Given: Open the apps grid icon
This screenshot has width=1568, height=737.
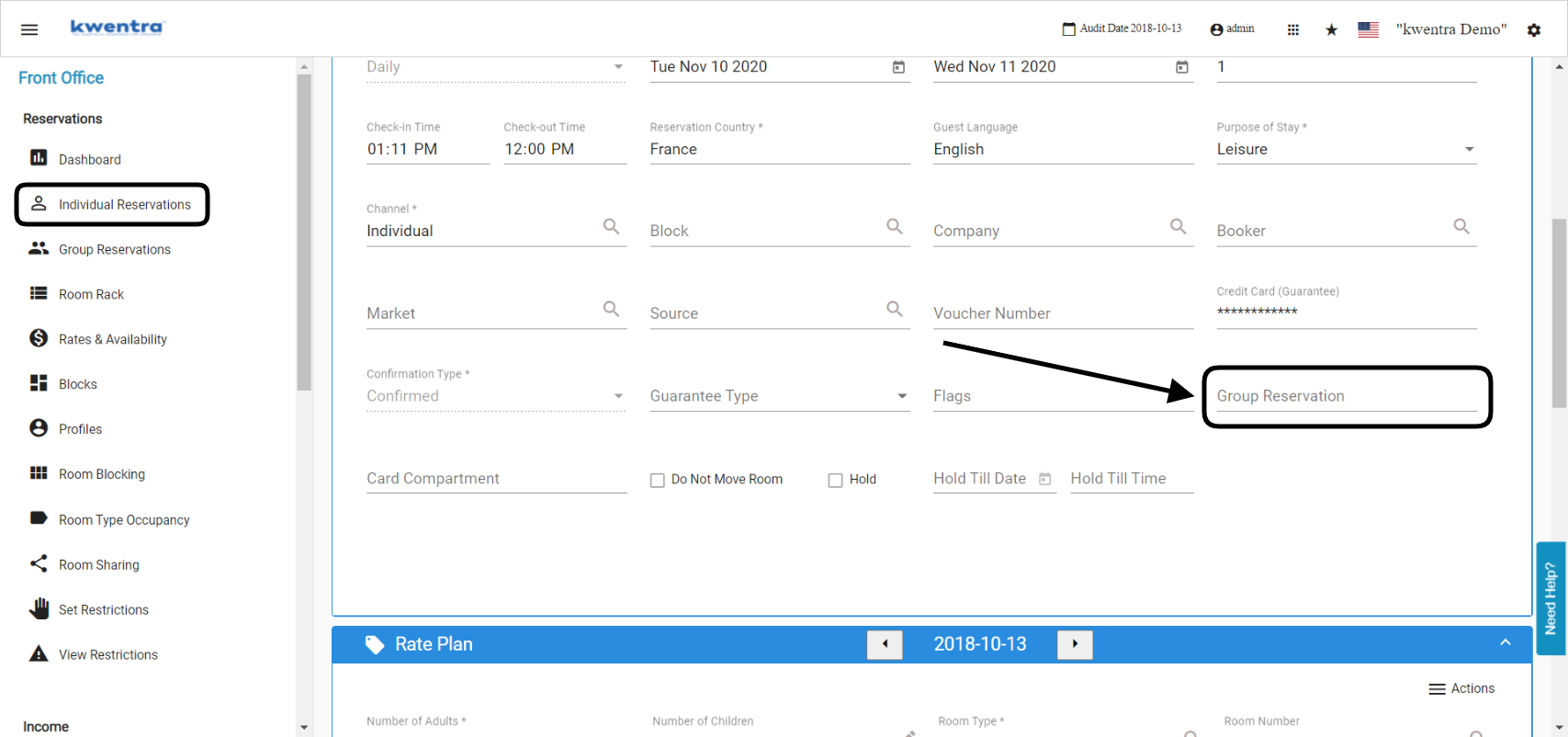Looking at the screenshot, I should click(1292, 29).
